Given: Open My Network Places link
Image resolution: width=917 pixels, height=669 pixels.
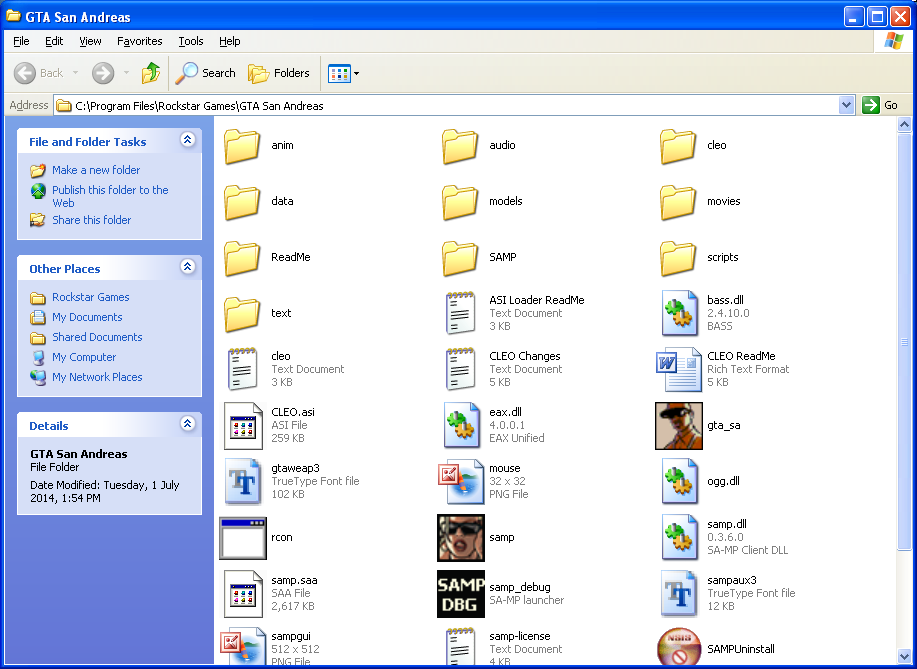Looking at the screenshot, I should click(x=97, y=377).
